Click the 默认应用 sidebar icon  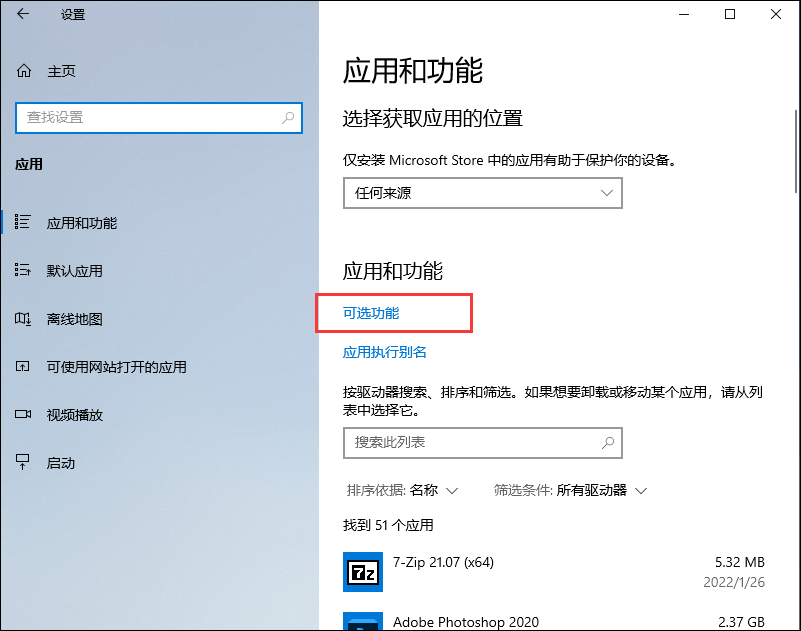(x=22, y=270)
